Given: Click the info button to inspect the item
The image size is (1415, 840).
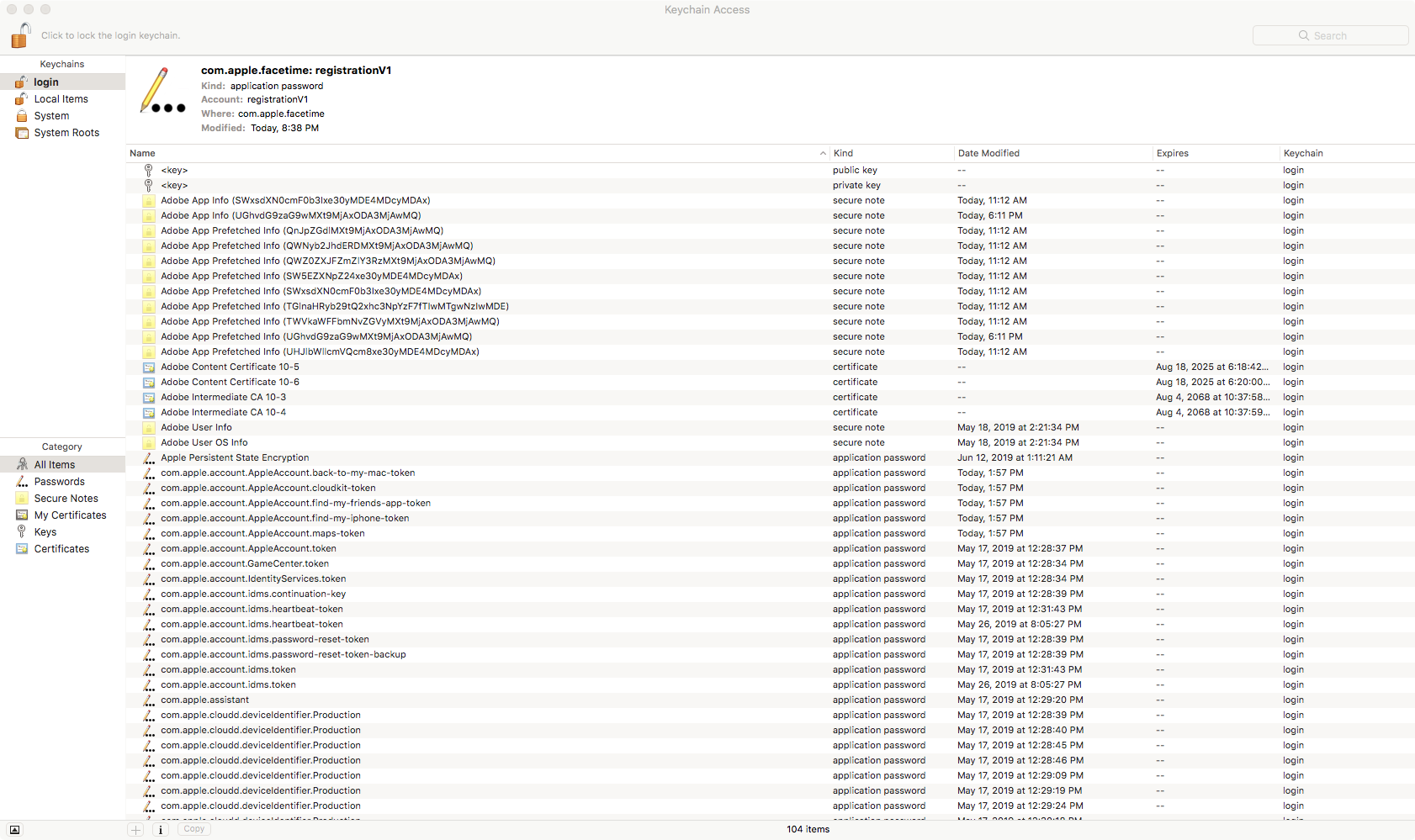Looking at the screenshot, I should 160,829.
